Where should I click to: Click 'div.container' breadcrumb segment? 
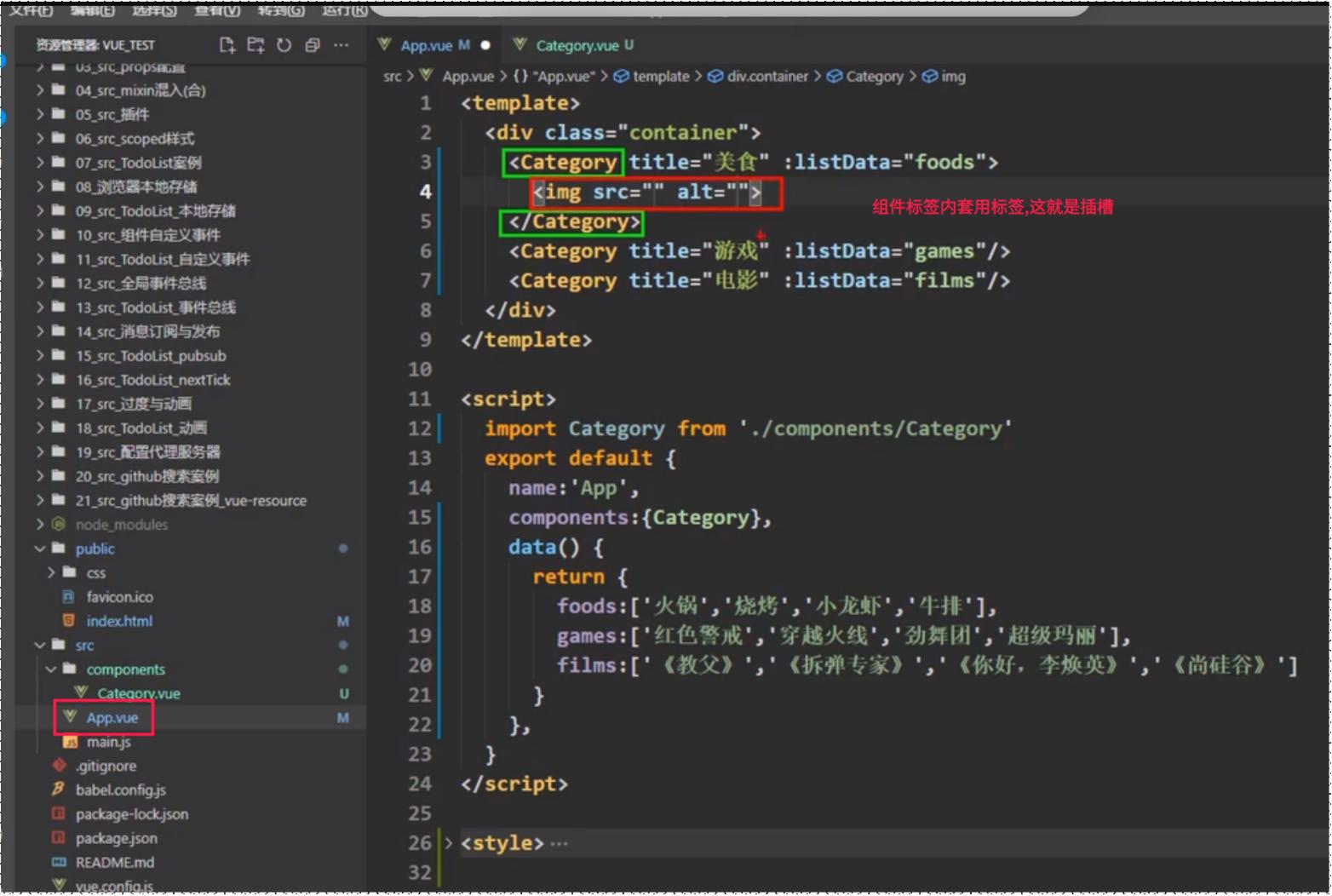[767, 77]
